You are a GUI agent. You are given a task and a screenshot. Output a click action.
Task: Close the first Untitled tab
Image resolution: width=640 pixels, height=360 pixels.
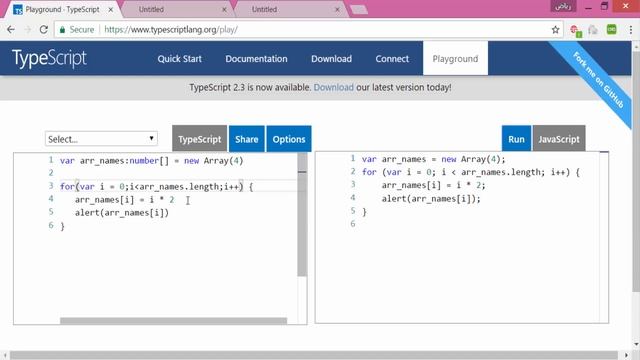224,9
